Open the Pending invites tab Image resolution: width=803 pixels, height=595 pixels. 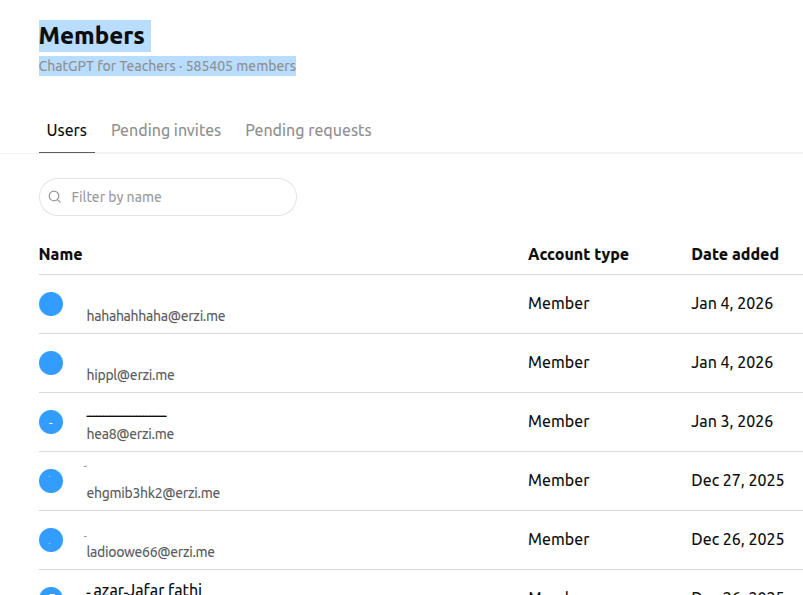(x=166, y=130)
